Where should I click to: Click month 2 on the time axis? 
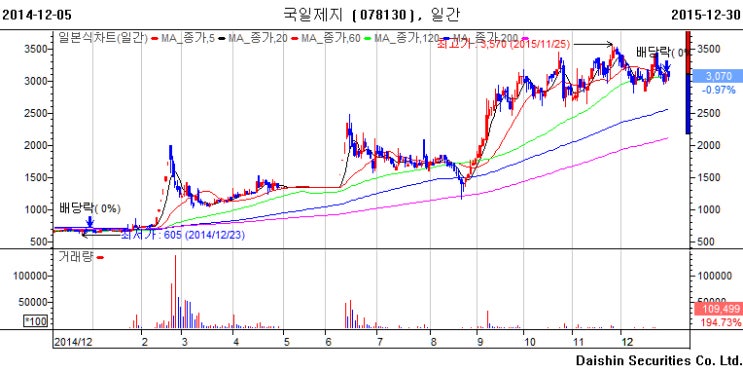click(x=144, y=342)
